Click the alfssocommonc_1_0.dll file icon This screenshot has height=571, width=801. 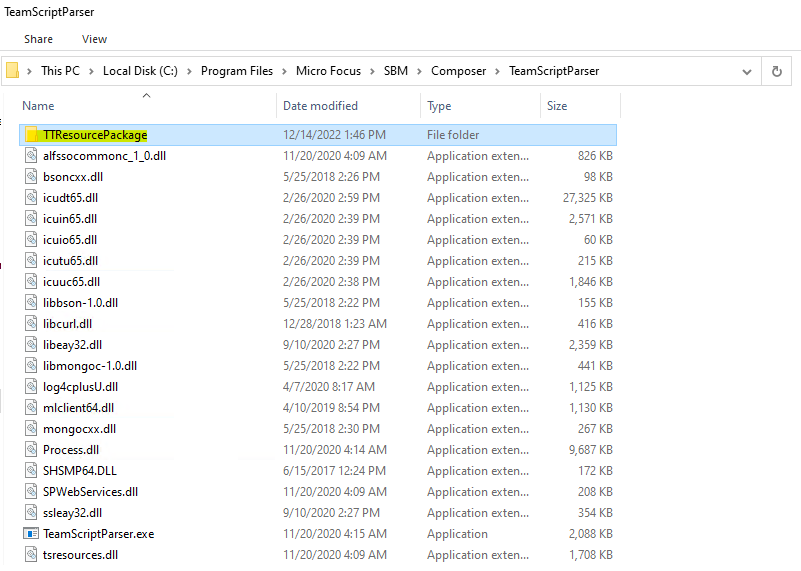[31, 156]
